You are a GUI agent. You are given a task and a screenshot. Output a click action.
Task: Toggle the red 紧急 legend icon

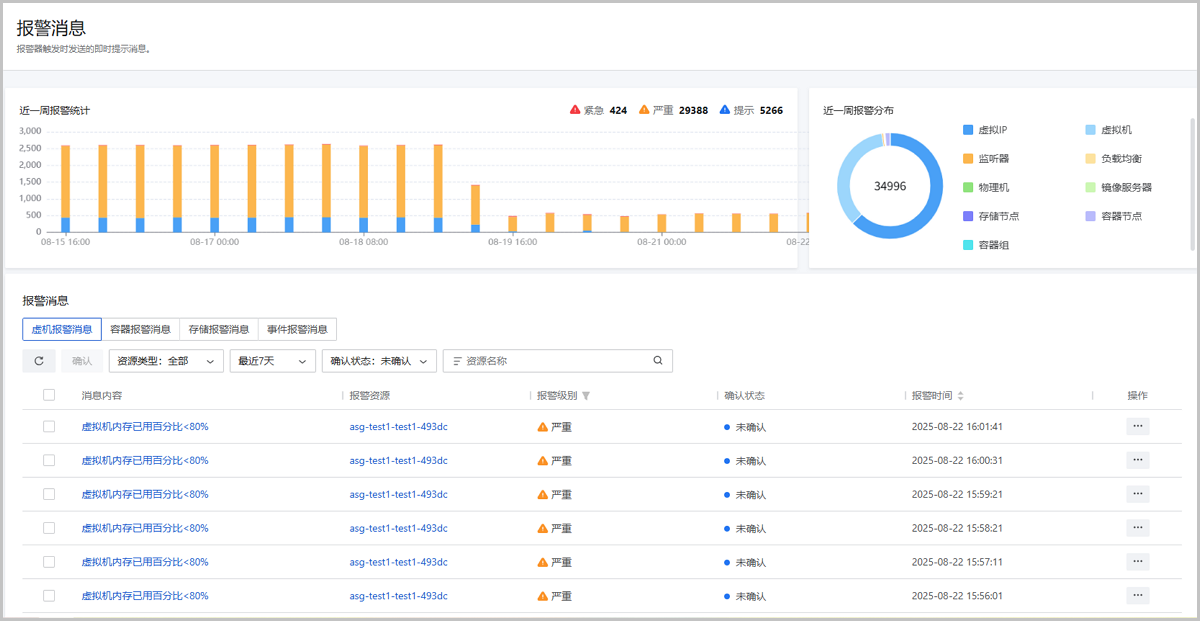coord(575,110)
